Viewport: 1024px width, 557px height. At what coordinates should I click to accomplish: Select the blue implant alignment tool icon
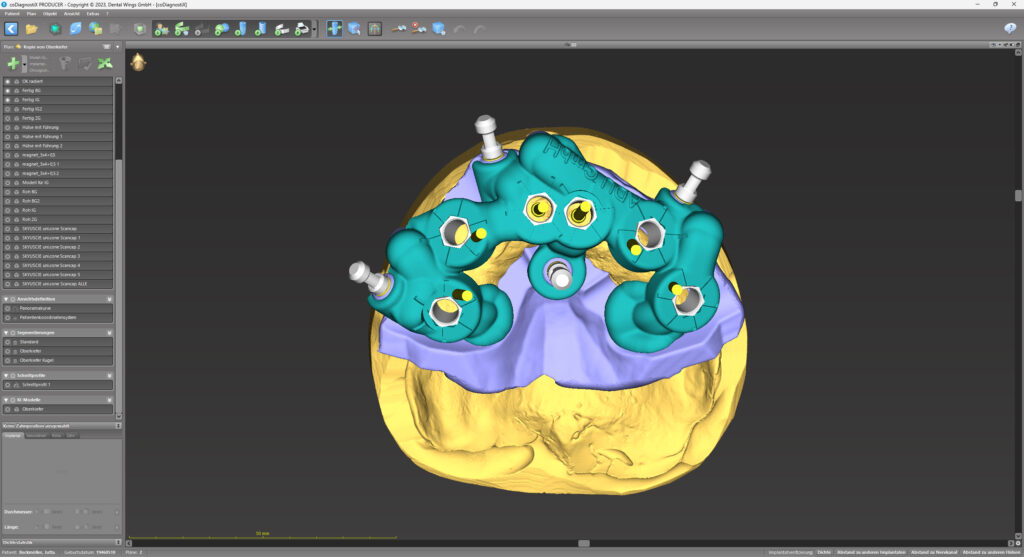pos(333,29)
